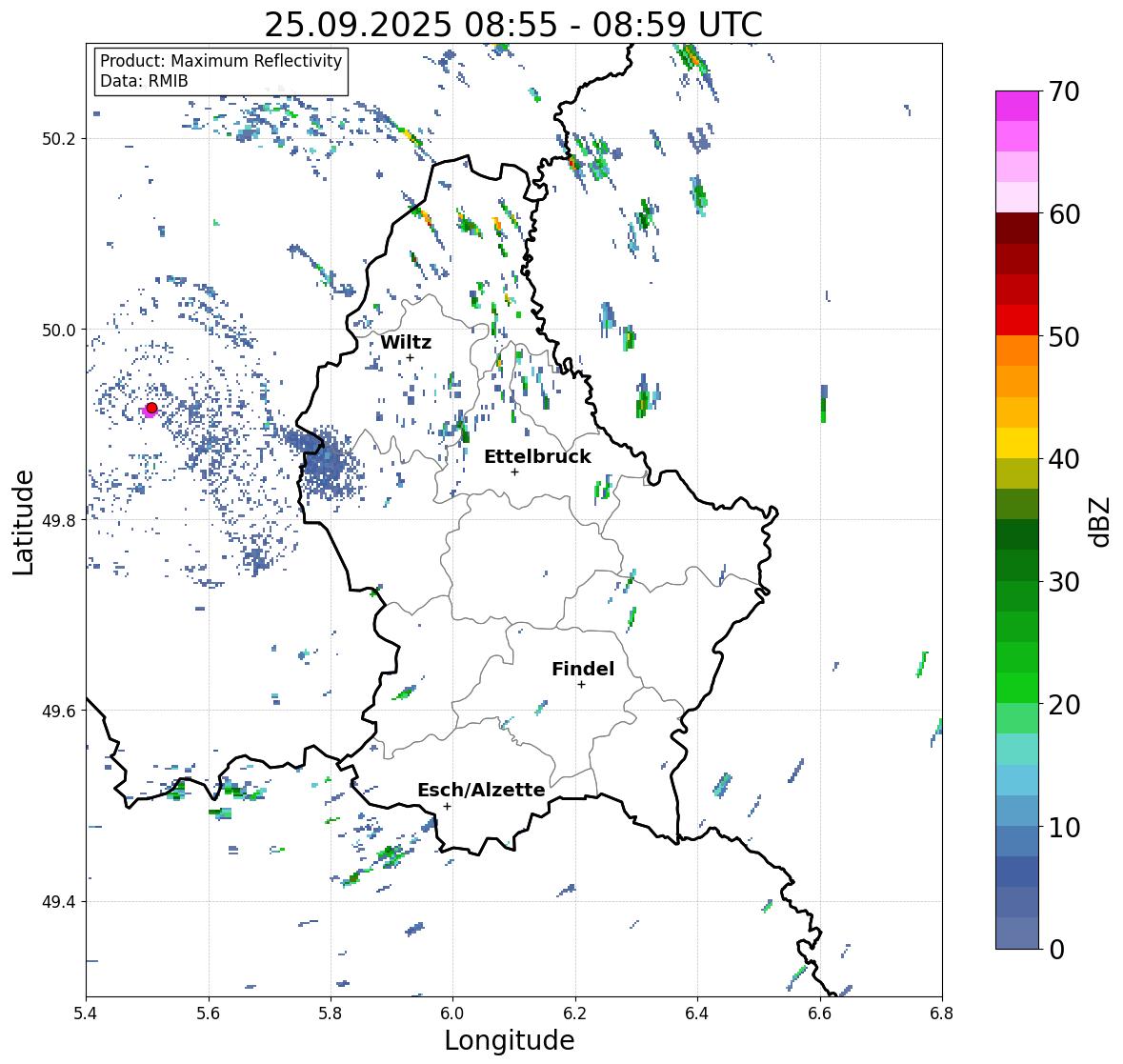
Task: Click the title timestamp '25.09.2025 08:55 - 08:59 UTC'
Action: (x=513, y=25)
